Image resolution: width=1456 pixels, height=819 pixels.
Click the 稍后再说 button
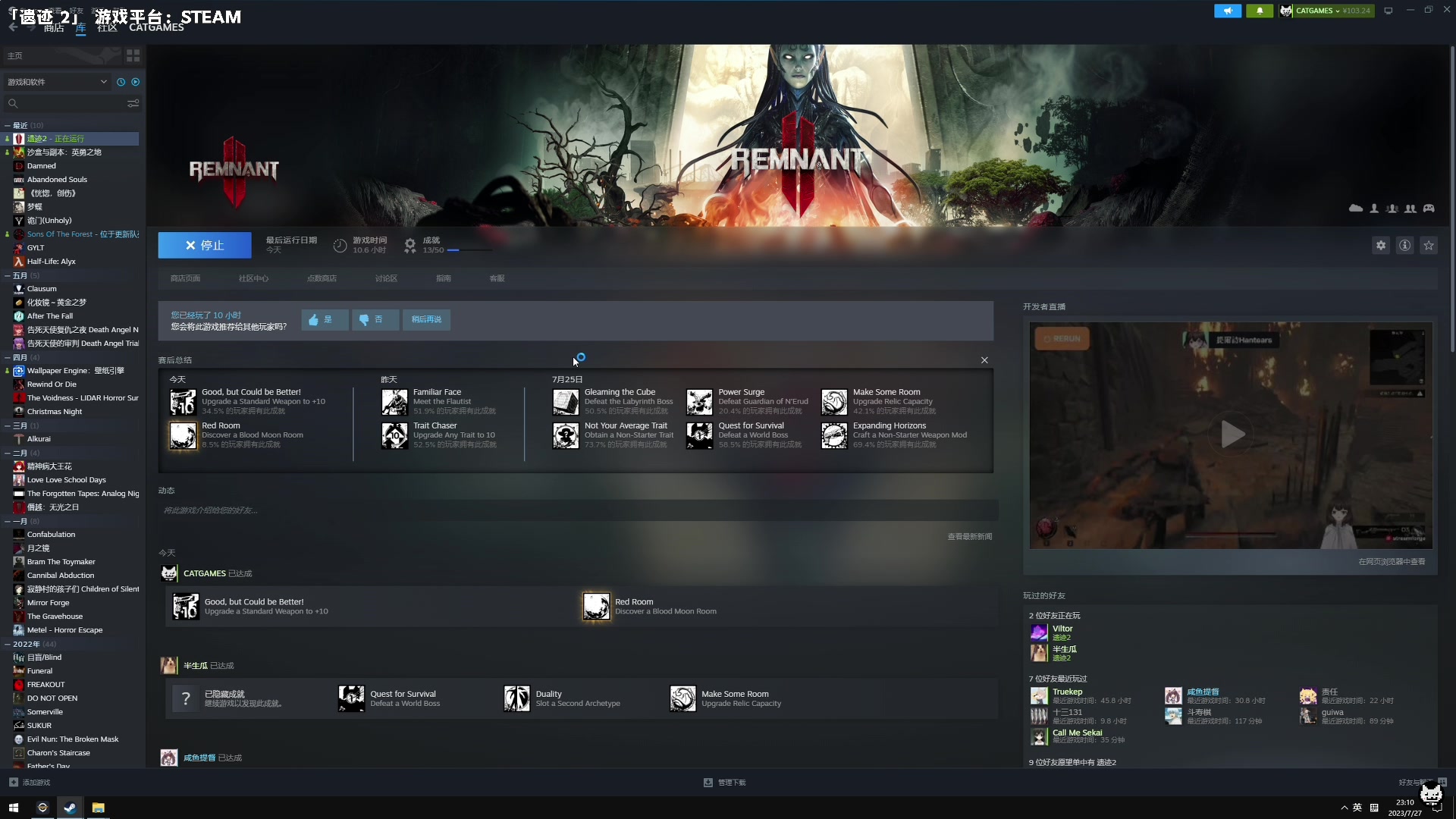[x=426, y=319]
